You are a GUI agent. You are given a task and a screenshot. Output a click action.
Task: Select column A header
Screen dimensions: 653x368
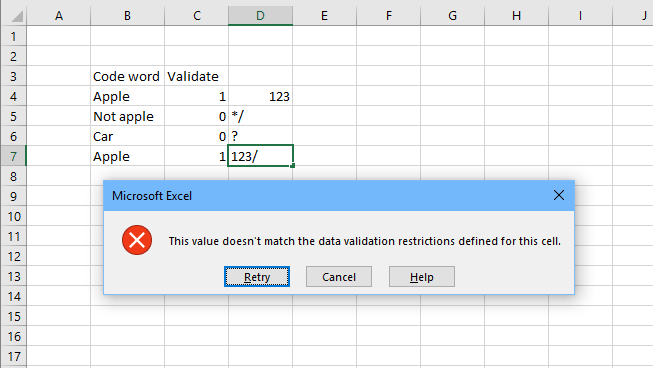(59, 16)
